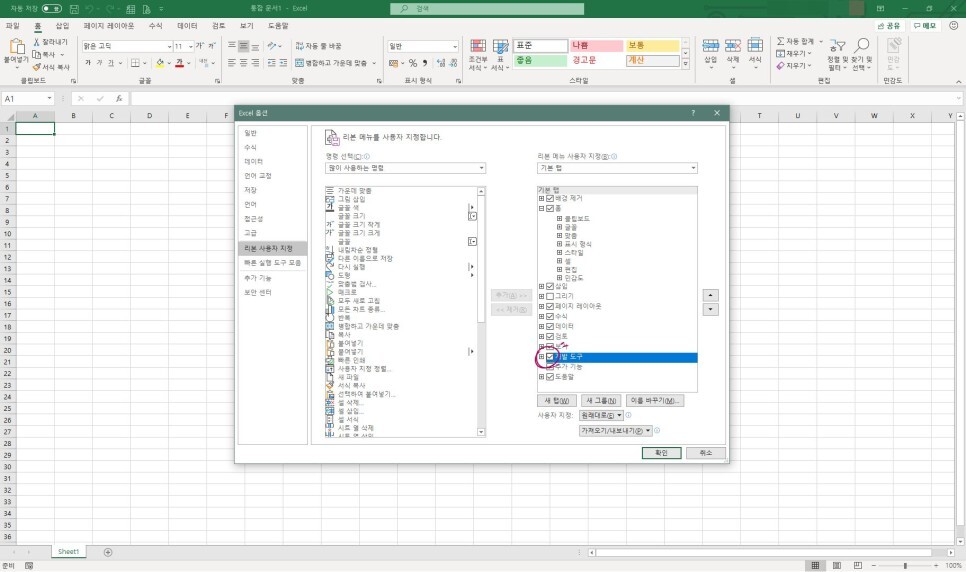Click the 이름 바꾸기 rename button
The height and width of the screenshot is (572, 966).
654,401
